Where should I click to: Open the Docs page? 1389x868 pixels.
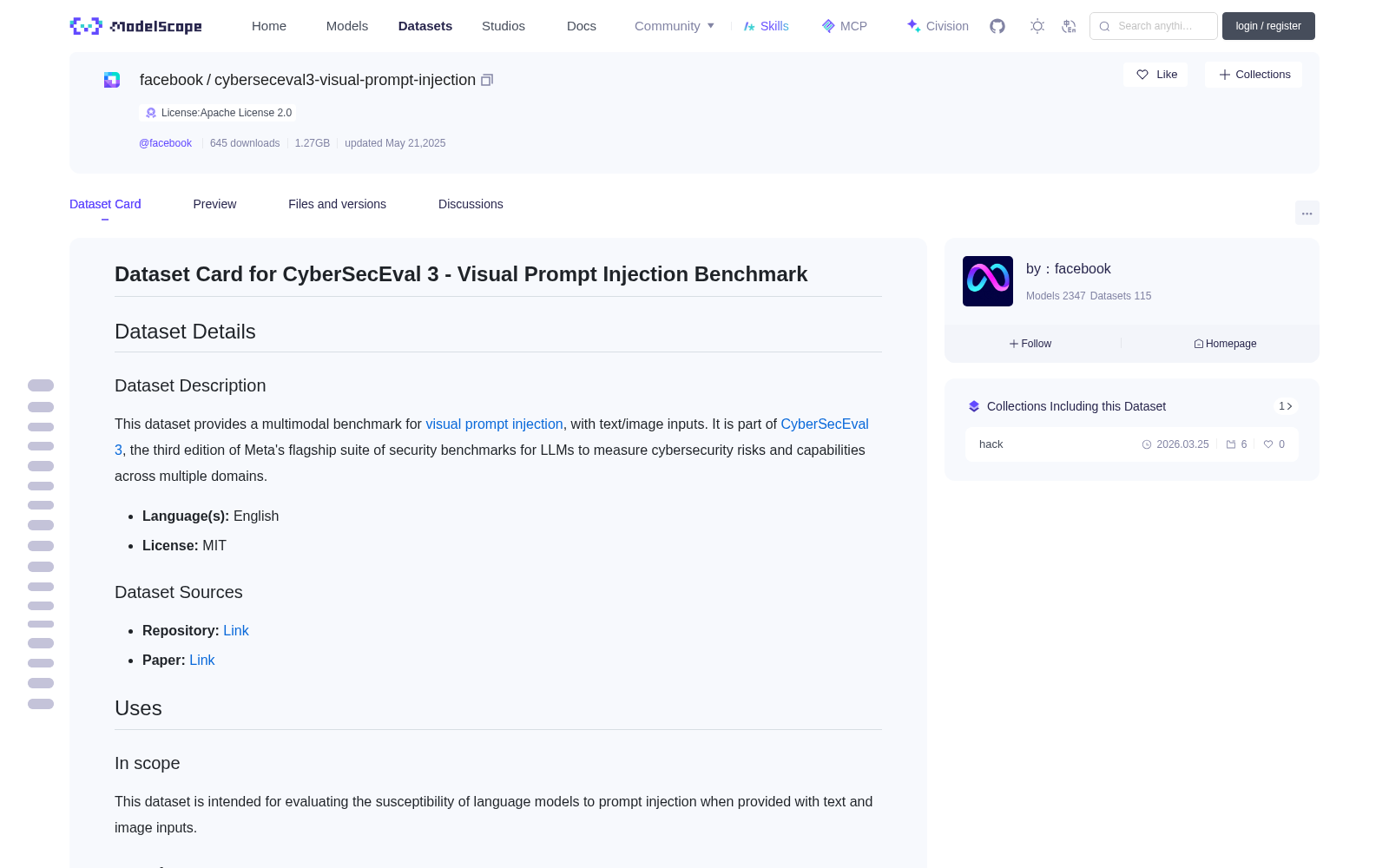tap(582, 26)
